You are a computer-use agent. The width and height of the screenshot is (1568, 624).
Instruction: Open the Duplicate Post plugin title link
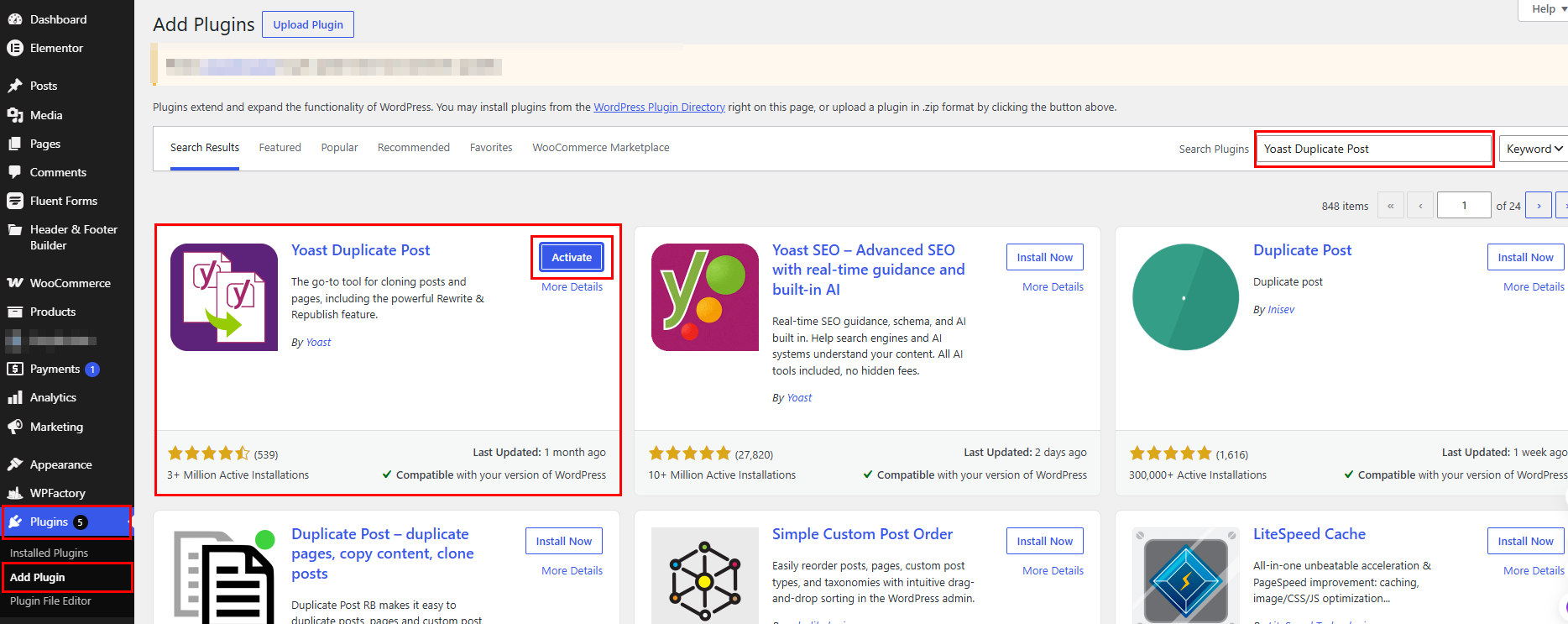click(1302, 250)
